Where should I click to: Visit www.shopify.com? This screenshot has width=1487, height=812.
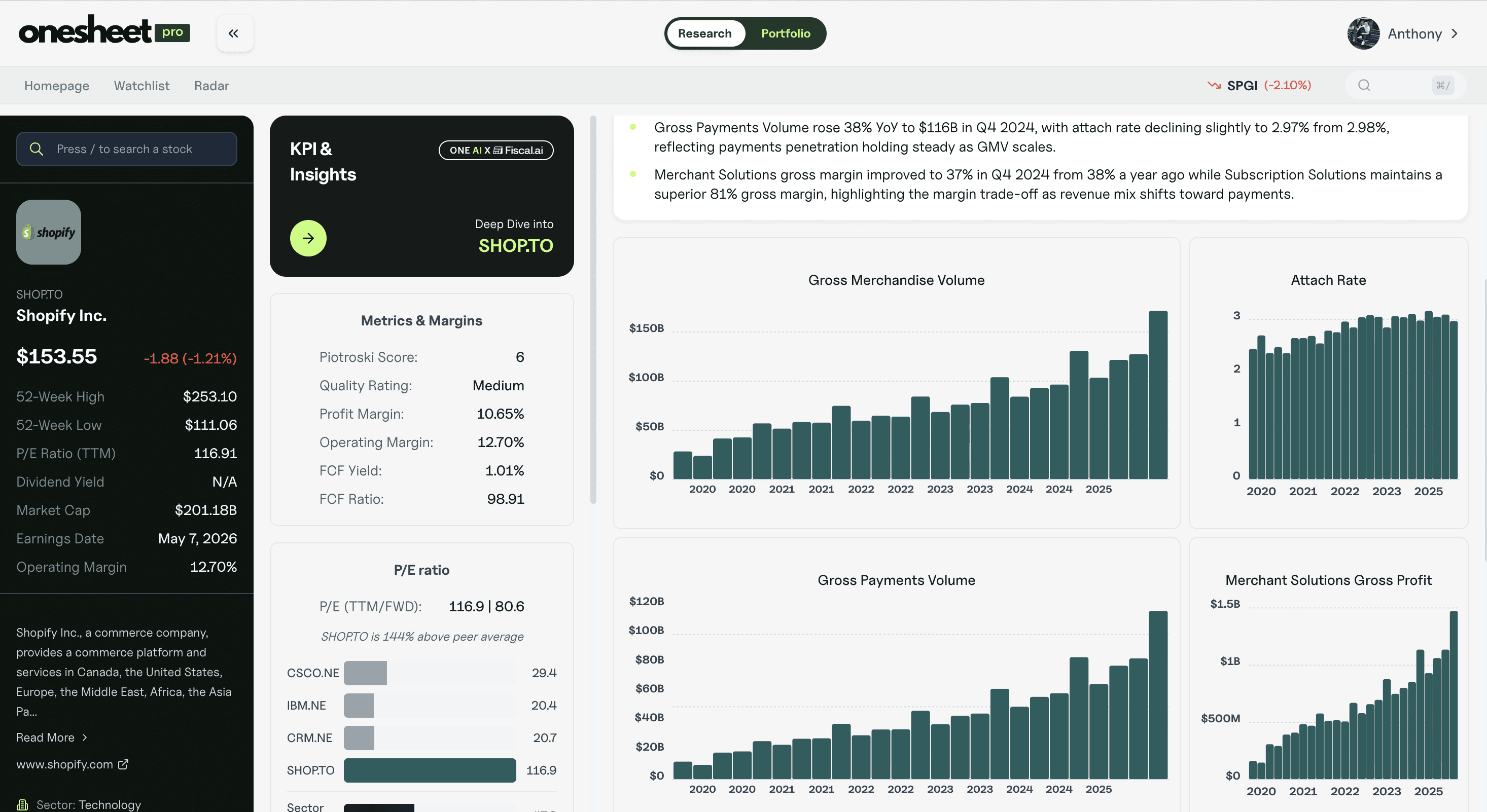(x=64, y=764)
